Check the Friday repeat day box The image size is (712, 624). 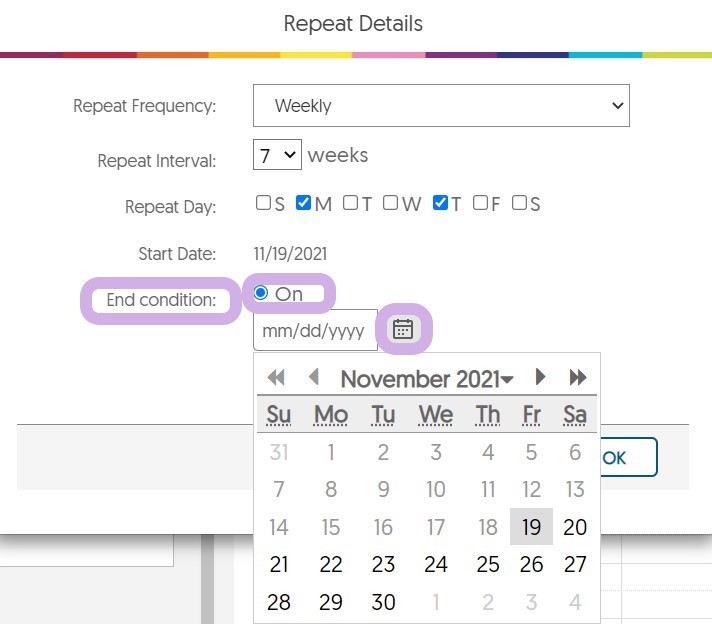[x=480, y=203]
